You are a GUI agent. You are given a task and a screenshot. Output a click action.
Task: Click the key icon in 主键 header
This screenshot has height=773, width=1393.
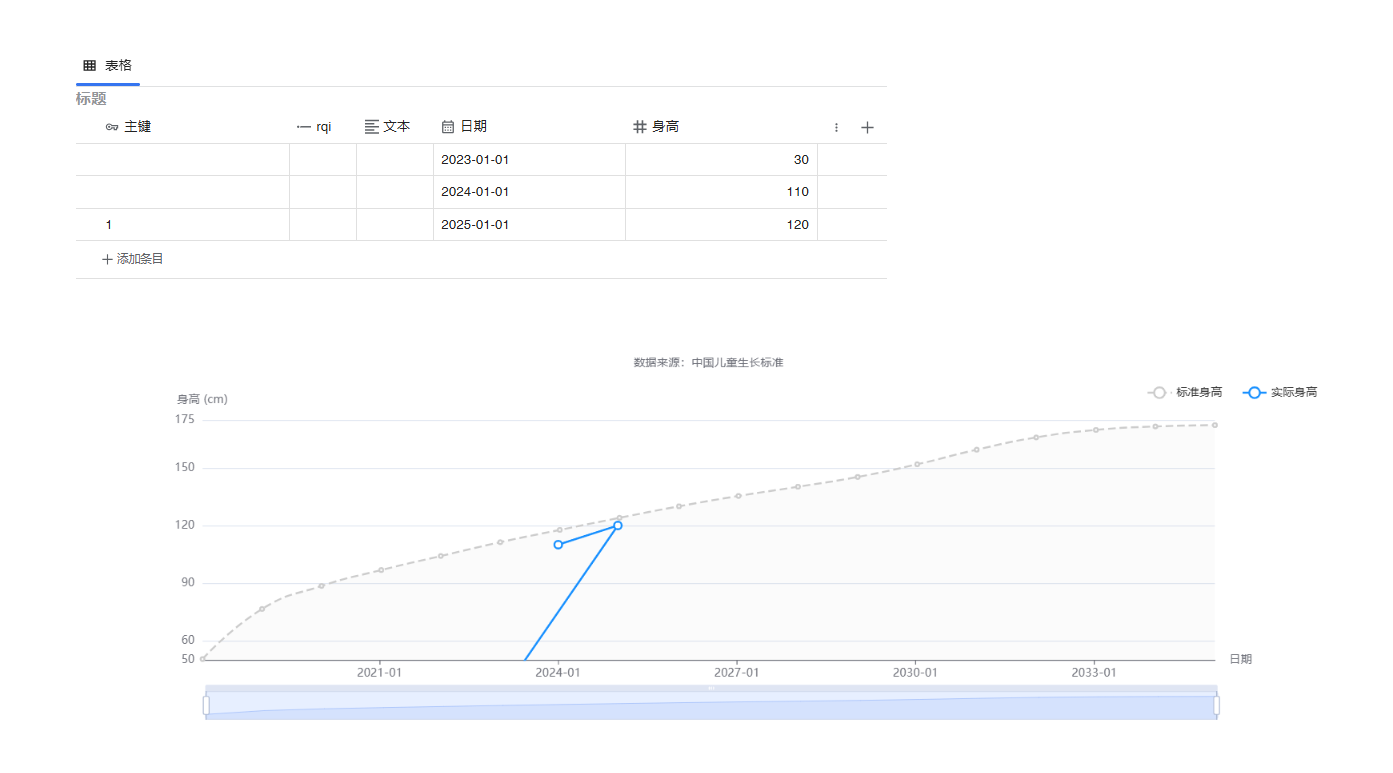pyautogui.click(x=112, y=127)
